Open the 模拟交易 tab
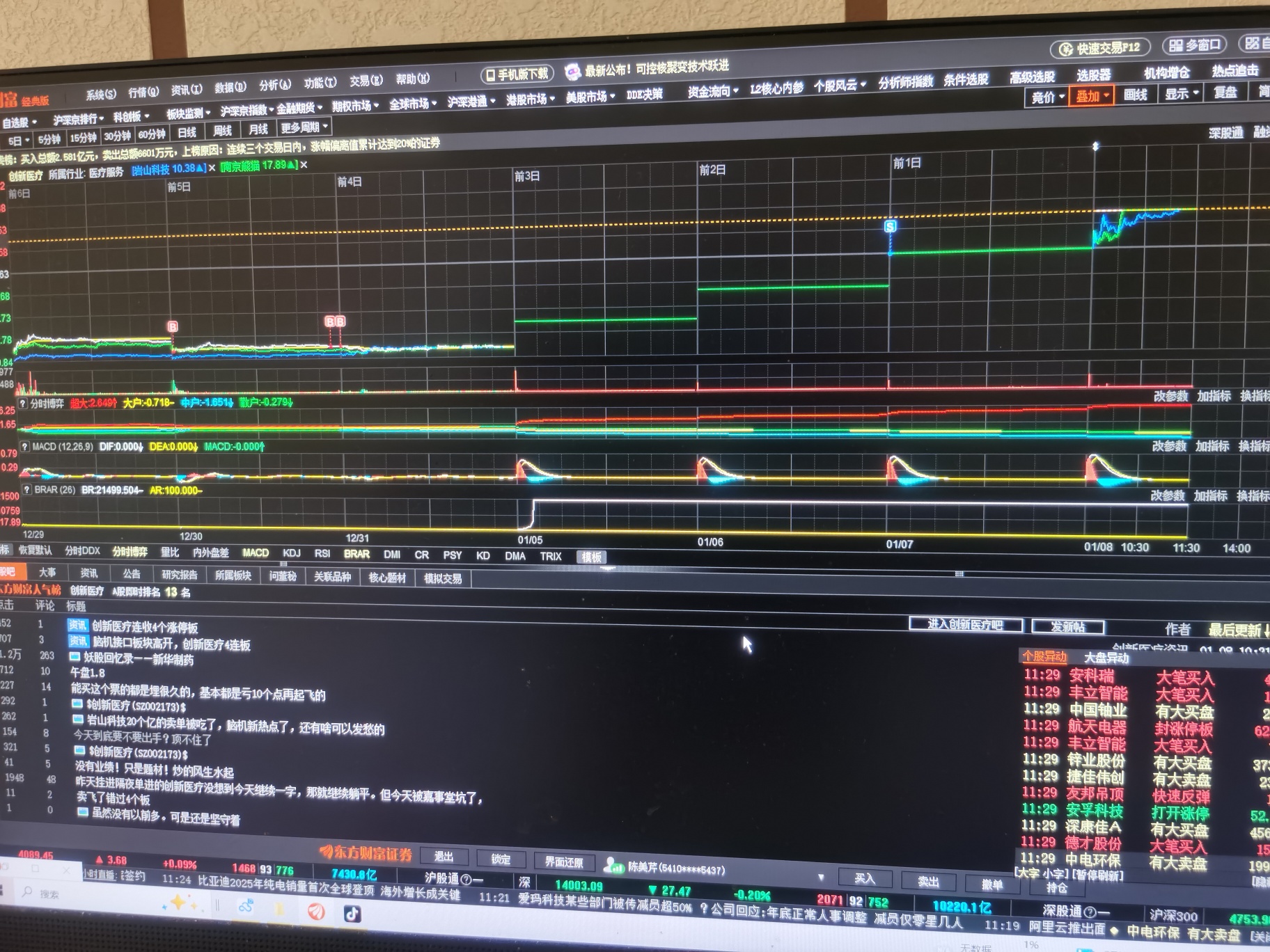The height and width of the screenshot is (952, 1270). (x=443, y=578)
